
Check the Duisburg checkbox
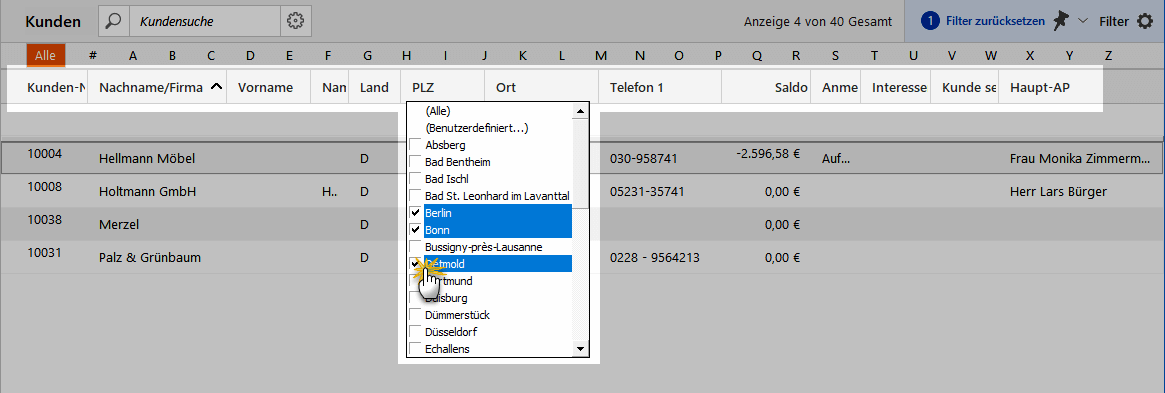415,298
